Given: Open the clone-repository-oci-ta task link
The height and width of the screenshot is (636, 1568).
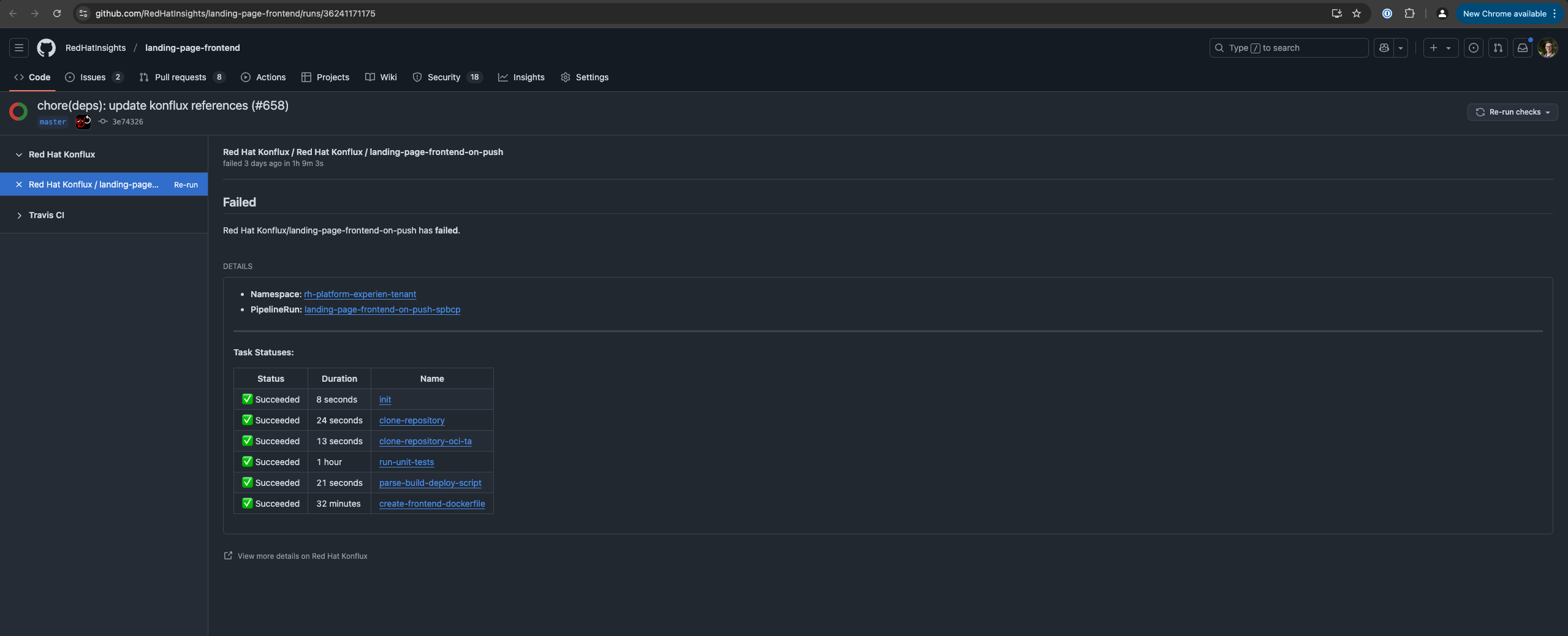Looking at the screenshot, I should 425,441.
